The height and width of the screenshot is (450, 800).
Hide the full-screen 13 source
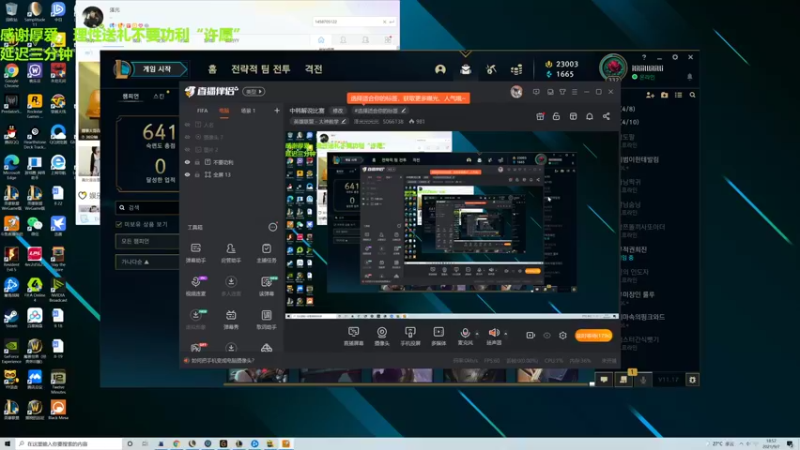(187, 174)
